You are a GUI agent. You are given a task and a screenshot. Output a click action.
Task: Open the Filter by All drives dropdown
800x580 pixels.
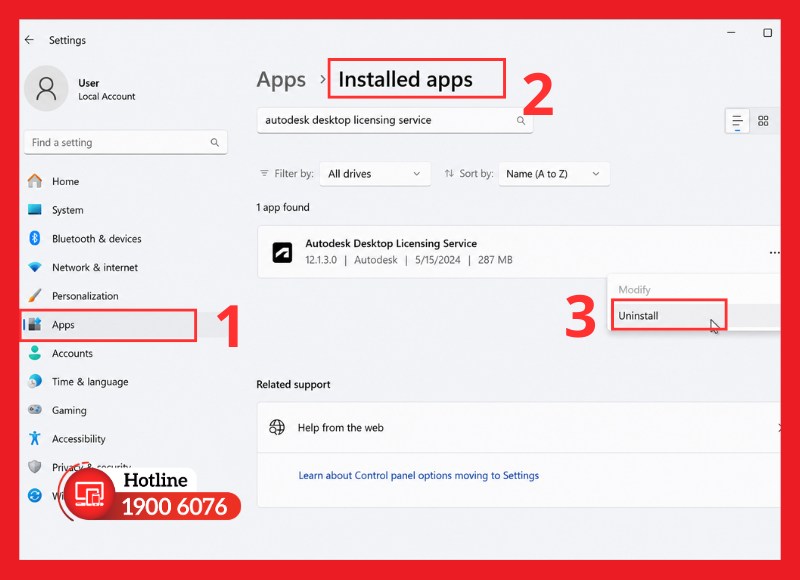pos(375,174)
